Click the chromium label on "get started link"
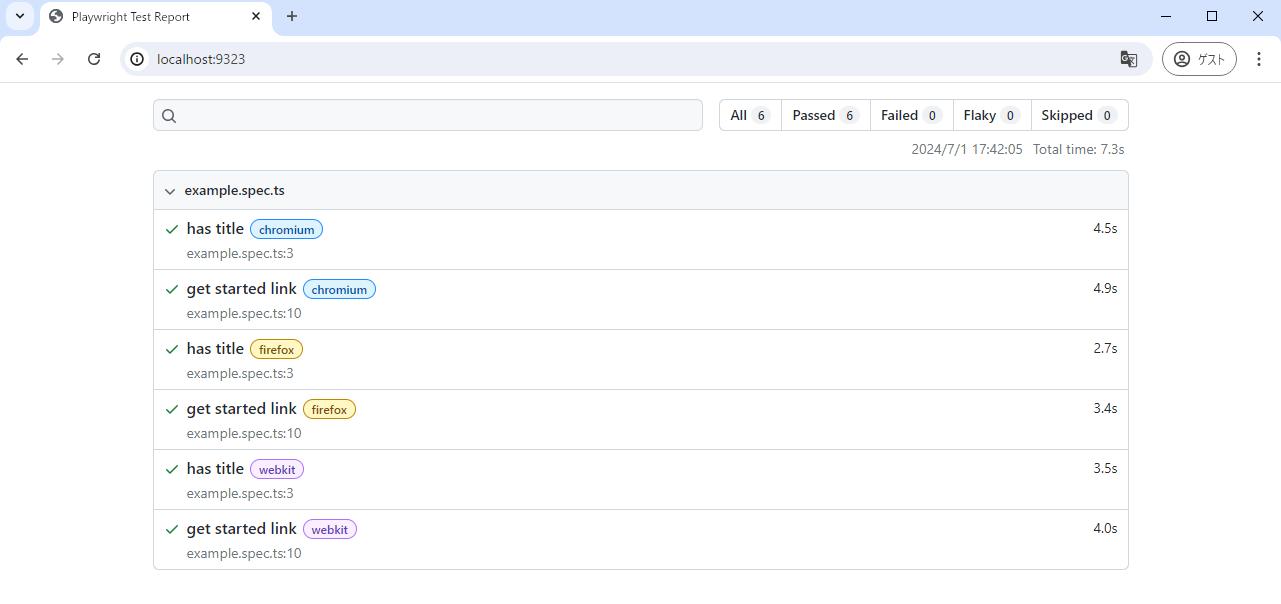Screen dimensions: 1281x604 [x=339, y=290]
